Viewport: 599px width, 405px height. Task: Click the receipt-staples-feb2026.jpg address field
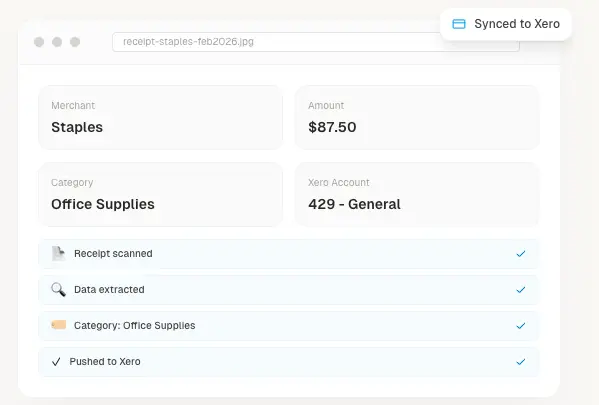point(316,42)
